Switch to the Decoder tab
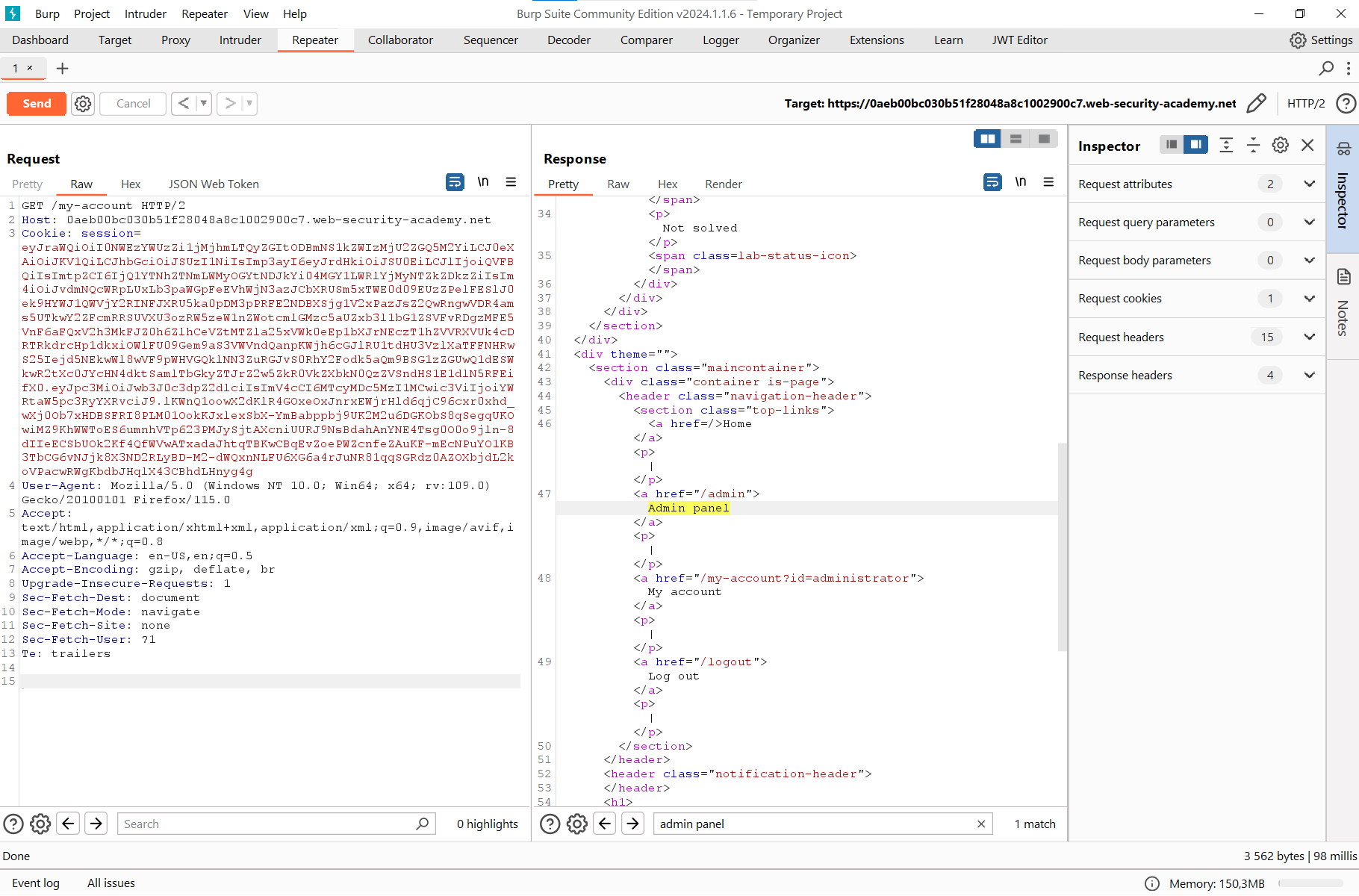 [x=569, y=40]
